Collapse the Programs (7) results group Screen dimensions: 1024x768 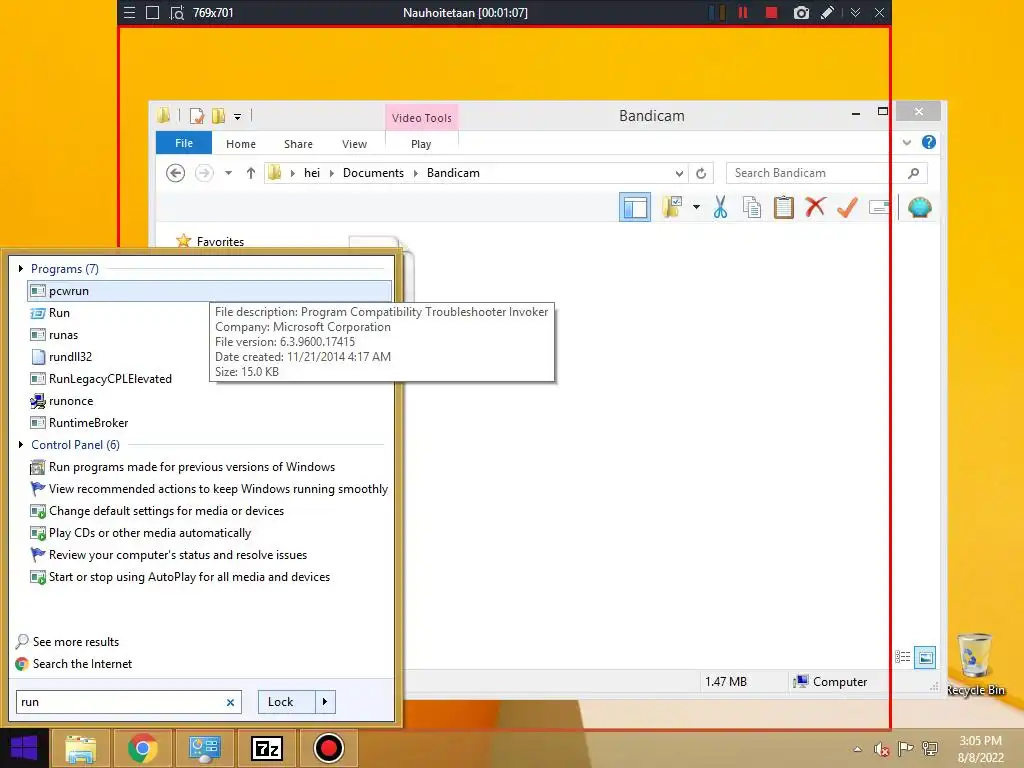(x=21, y=268)
